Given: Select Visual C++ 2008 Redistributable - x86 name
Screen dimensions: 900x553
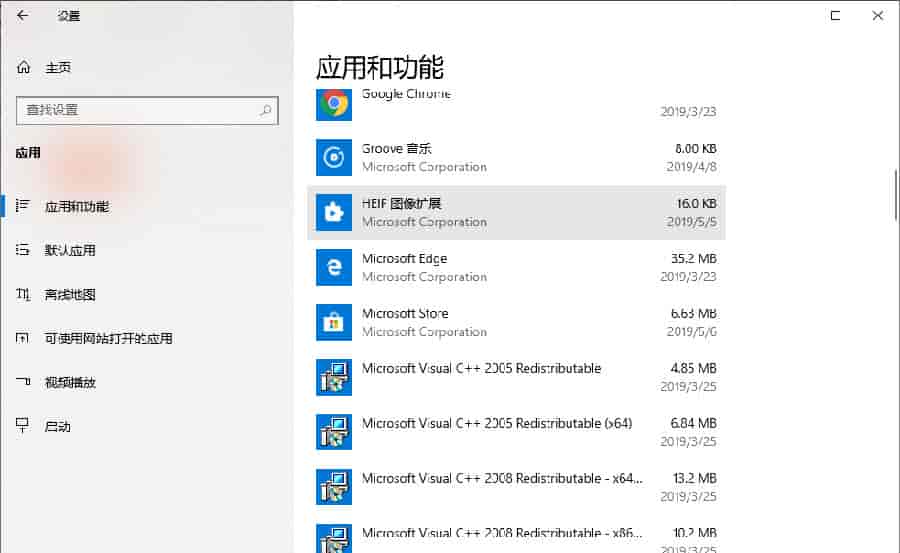Looking at the screenshot, I should pos(502,533).
